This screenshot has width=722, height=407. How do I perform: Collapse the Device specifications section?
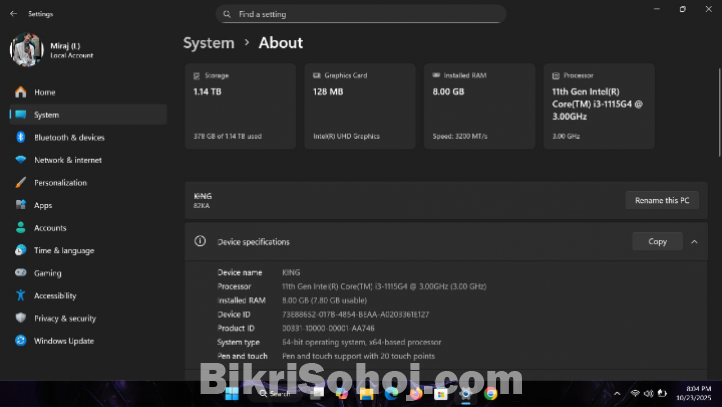point(694,242)
